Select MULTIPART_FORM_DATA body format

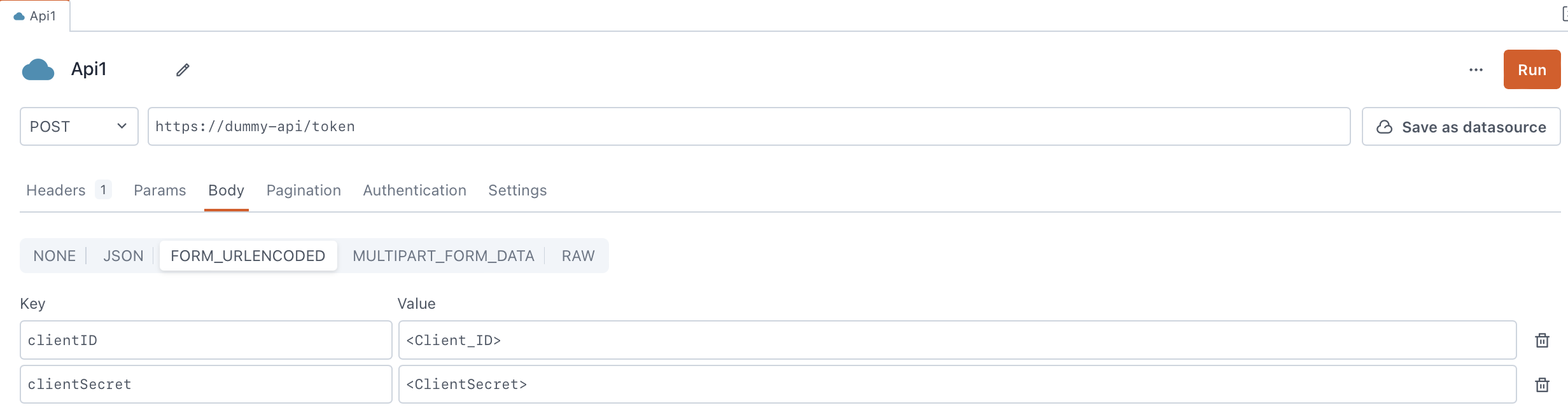pos(444,255)
